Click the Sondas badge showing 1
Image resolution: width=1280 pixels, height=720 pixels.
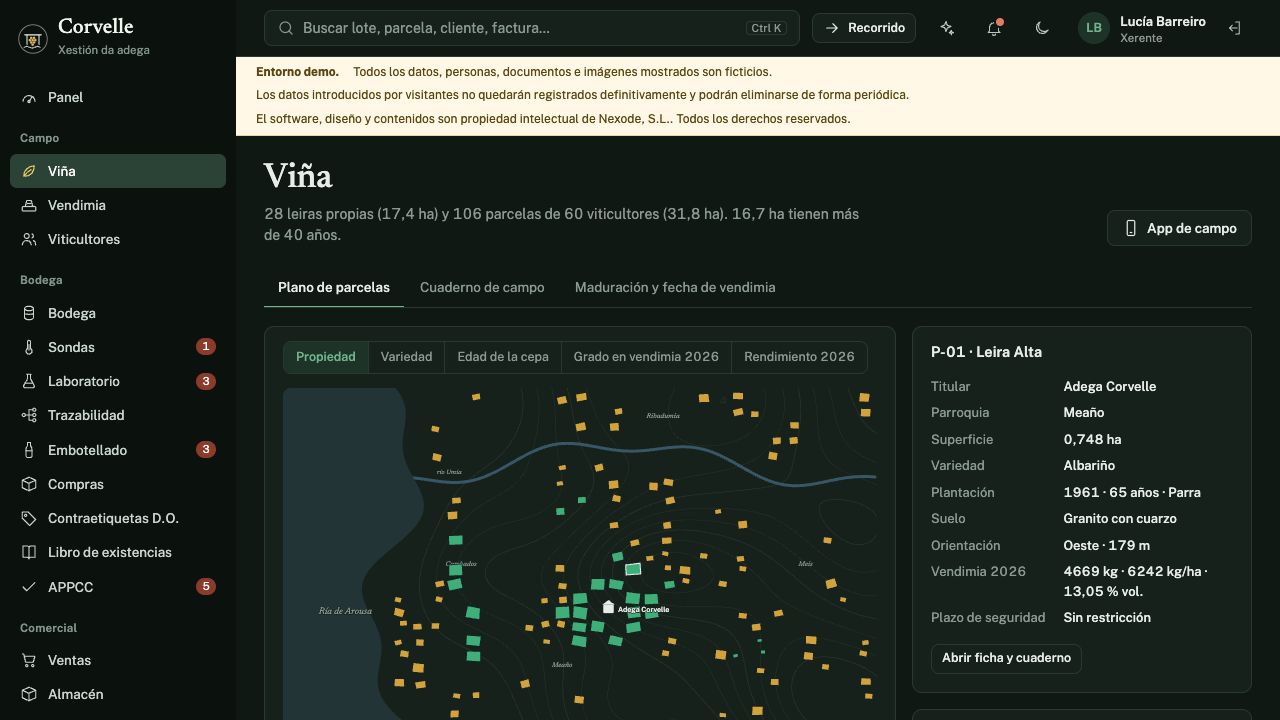coord(206,347)
